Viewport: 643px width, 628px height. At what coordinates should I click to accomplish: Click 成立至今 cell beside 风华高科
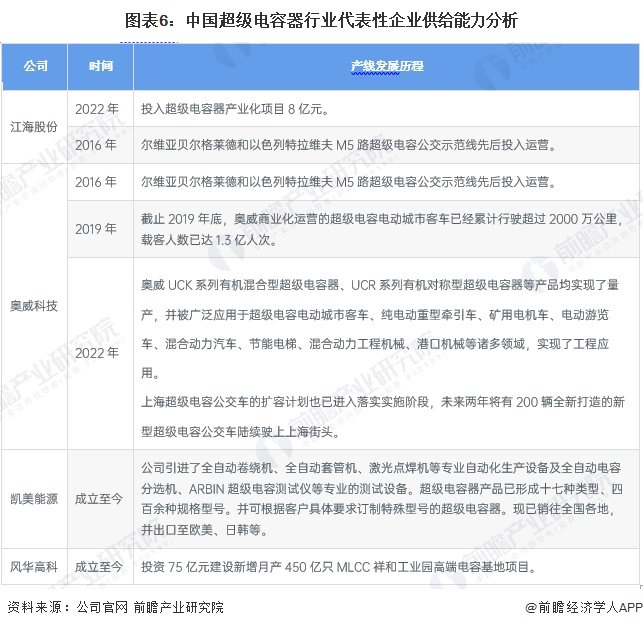pyautogui.click(x=99, y=567)
